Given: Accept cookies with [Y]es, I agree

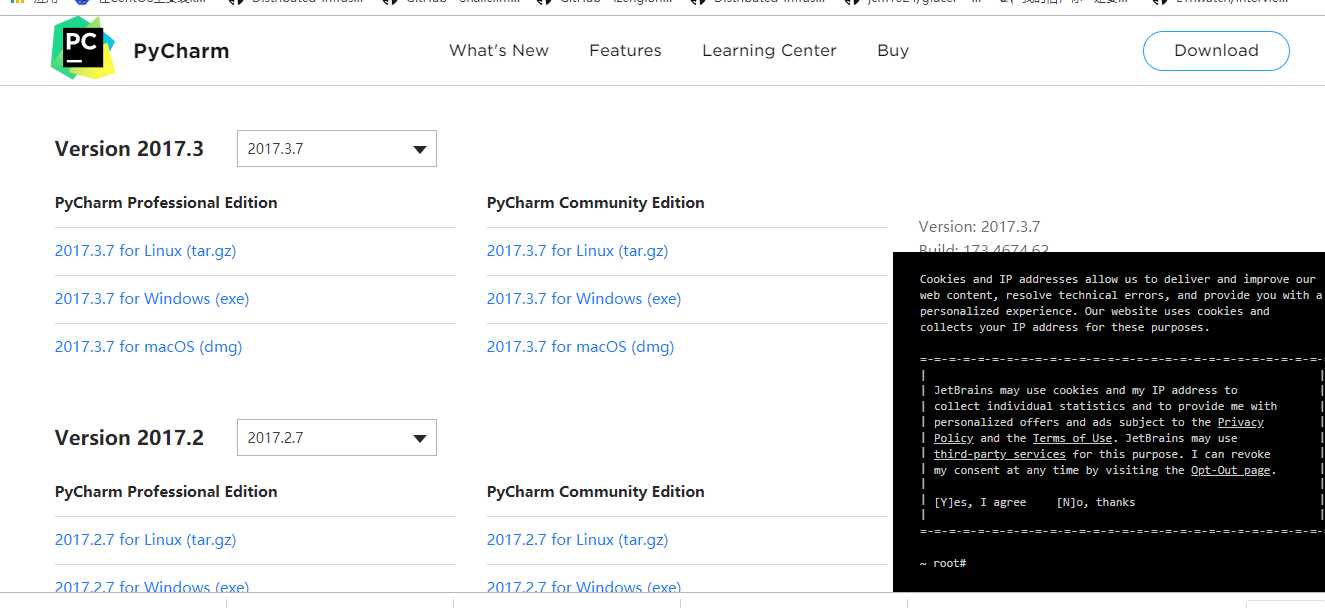Looking at the screenshot, I should tap(980, 502).
